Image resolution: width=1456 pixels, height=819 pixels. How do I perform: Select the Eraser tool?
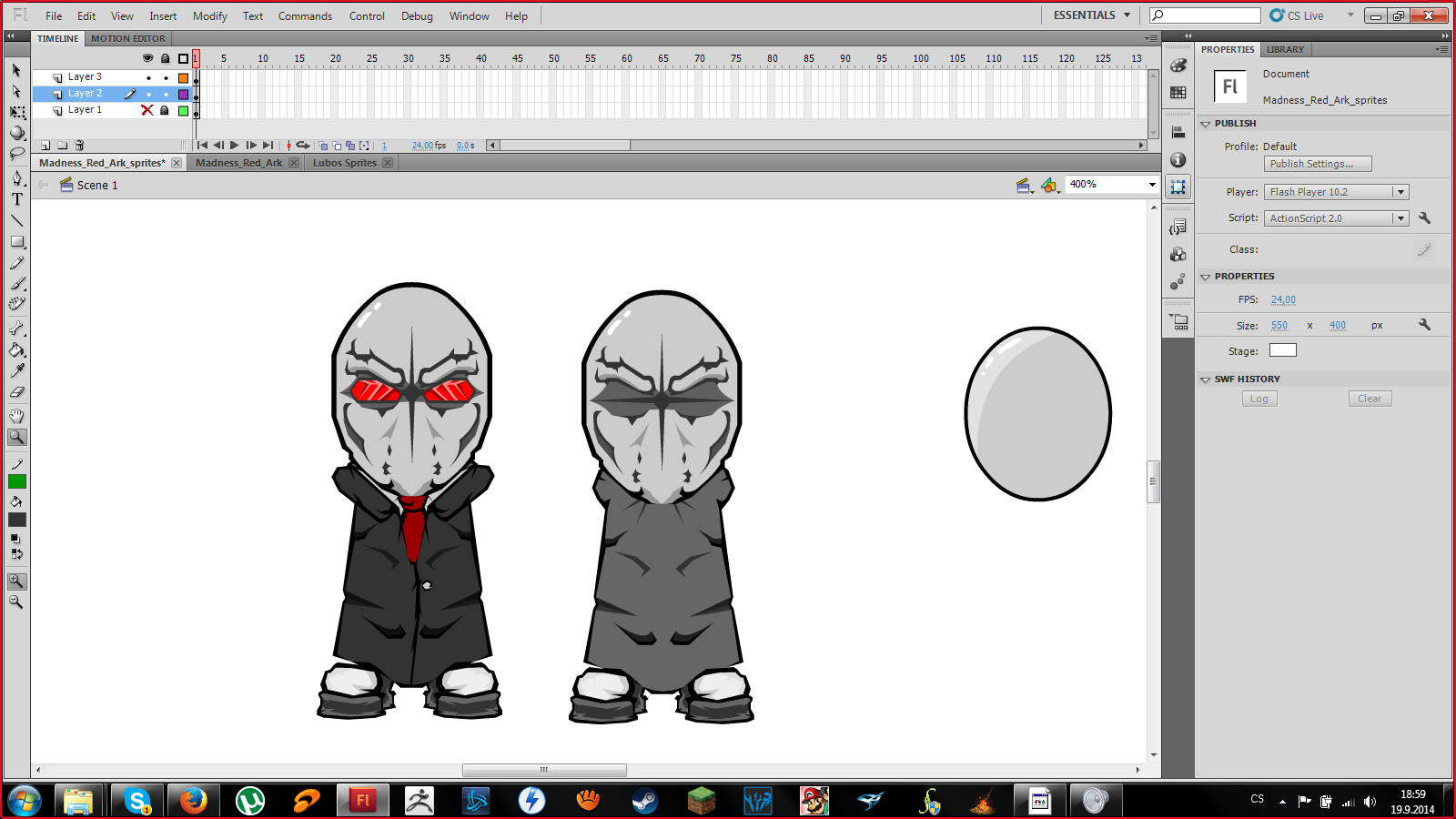17,392
